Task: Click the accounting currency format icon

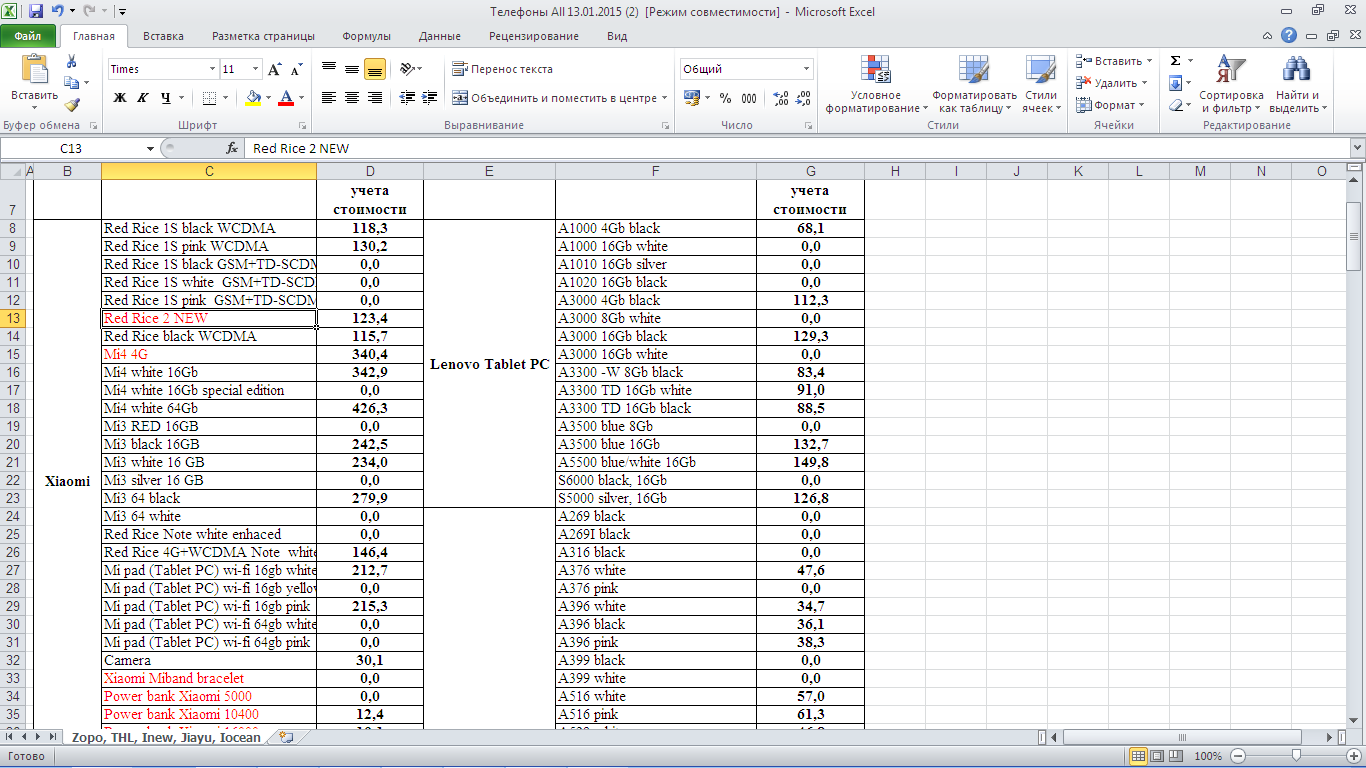Action: tap(692, 97)
